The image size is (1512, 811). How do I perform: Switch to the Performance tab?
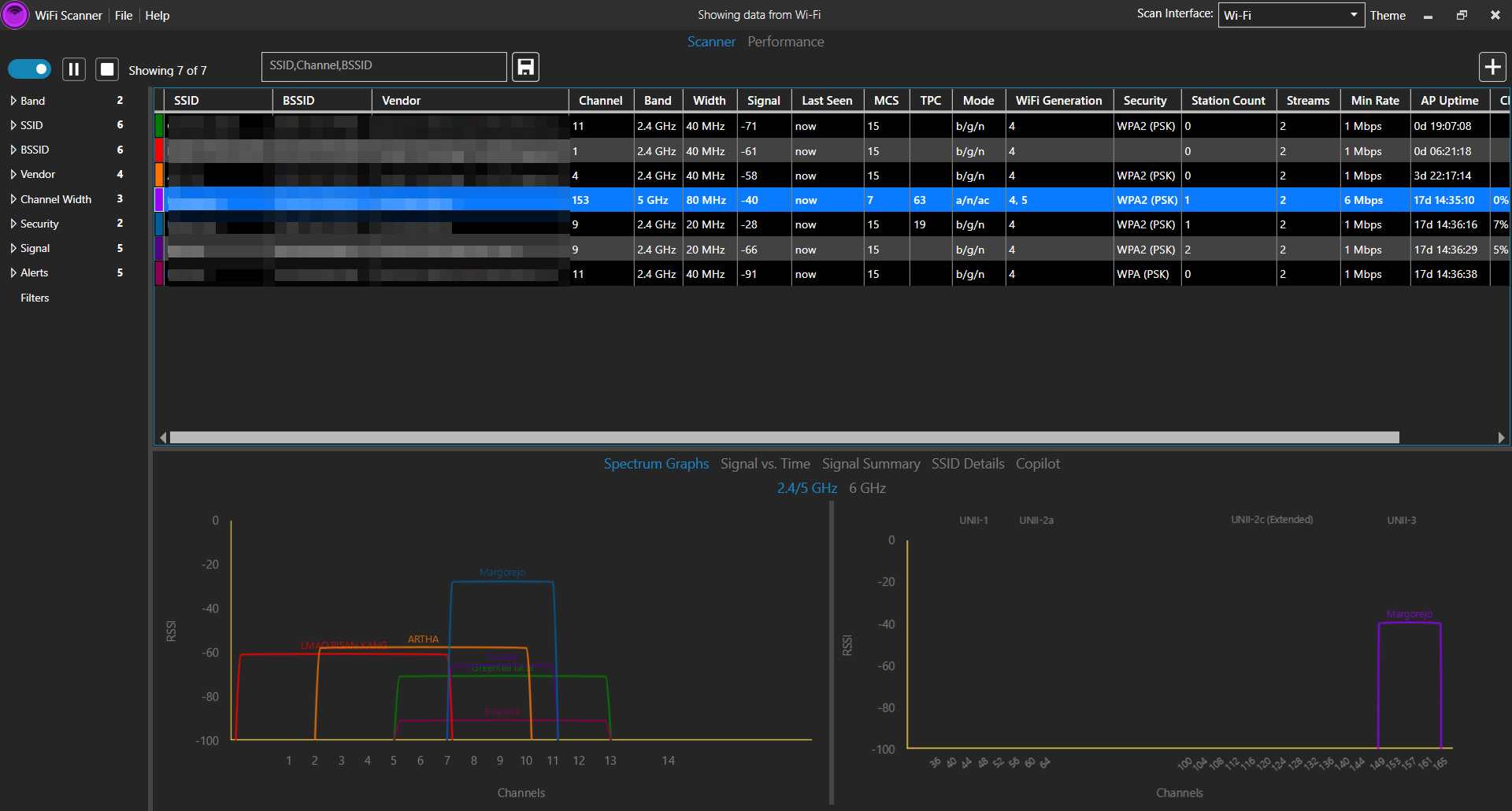(786, 42)
